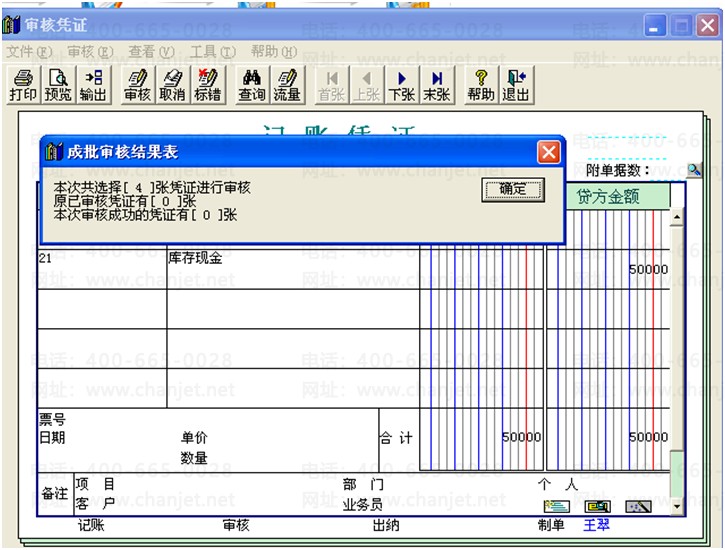Minimize the 审核凭证 window
The width and height of the screenshot is (725, 550).
tap(655, 25)
